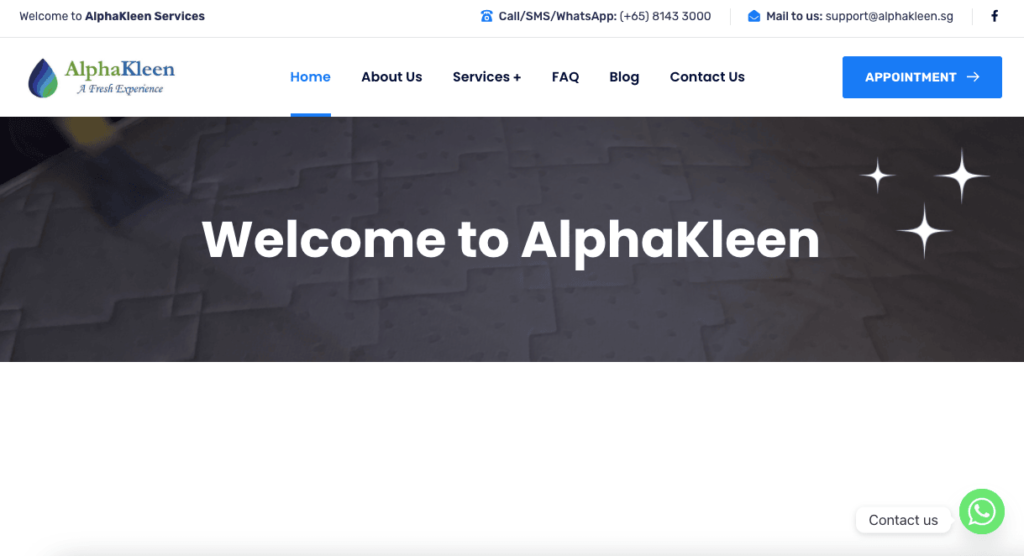Image resolution: width=1024 pixels, height=556 pixels.
Task: Click the Contact us chat label
Action: (x=903, y=520)
